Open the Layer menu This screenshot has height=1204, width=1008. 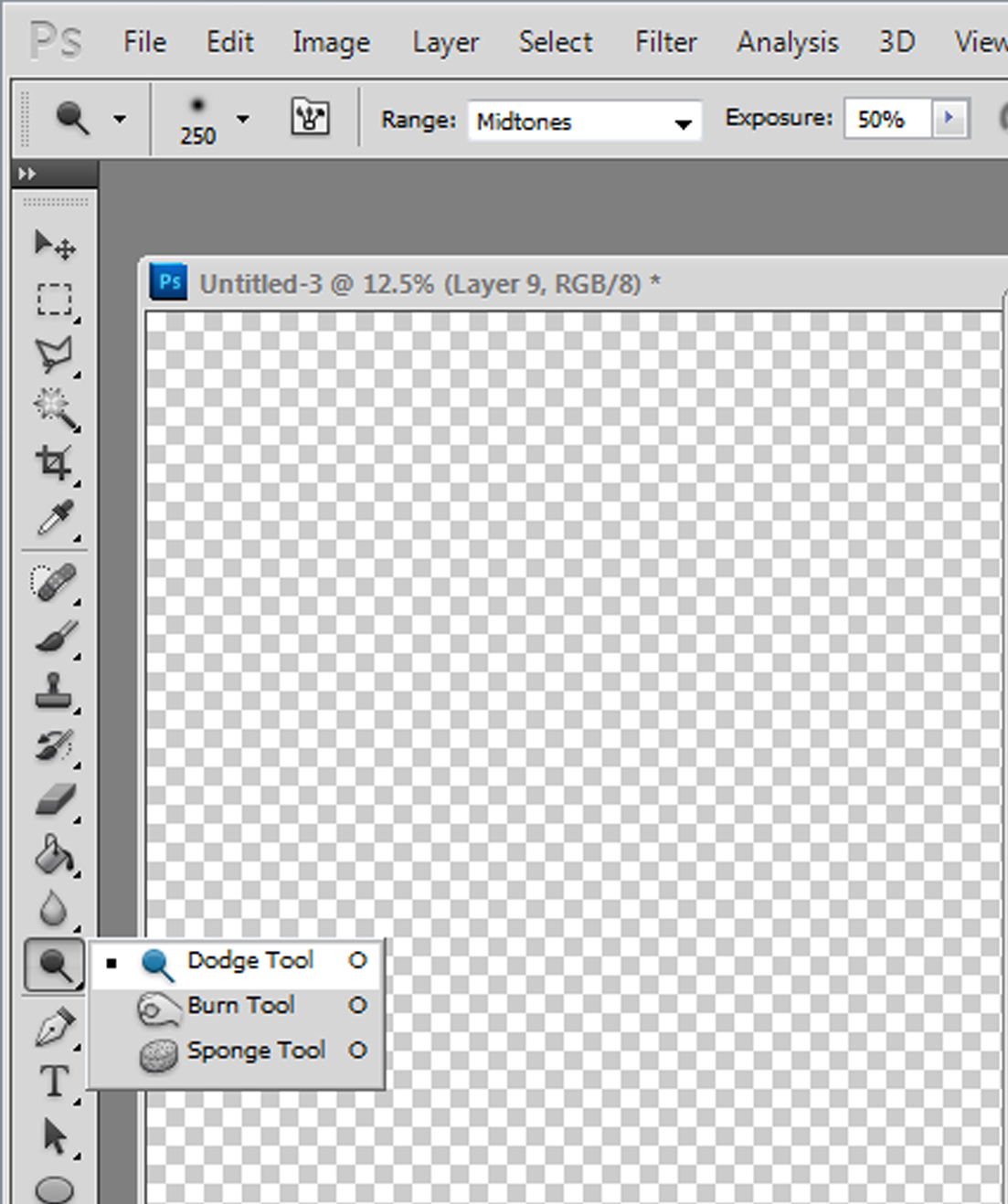tap(445, 43)
